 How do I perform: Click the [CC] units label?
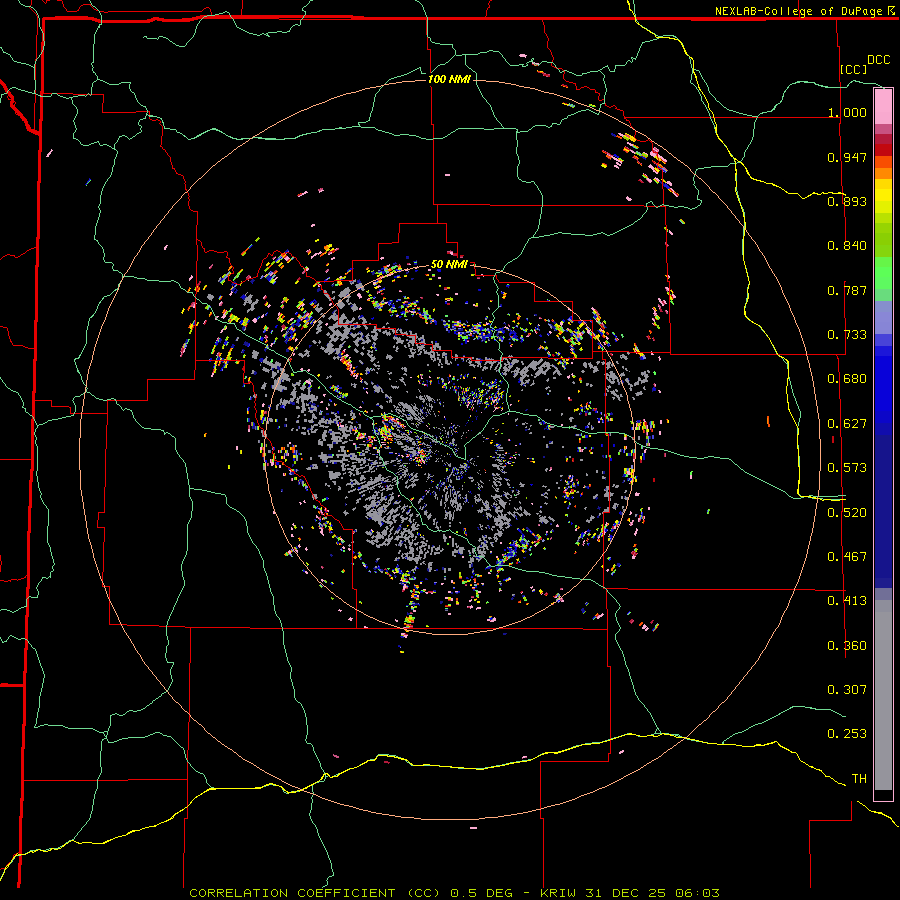click(x=854, y=69)
